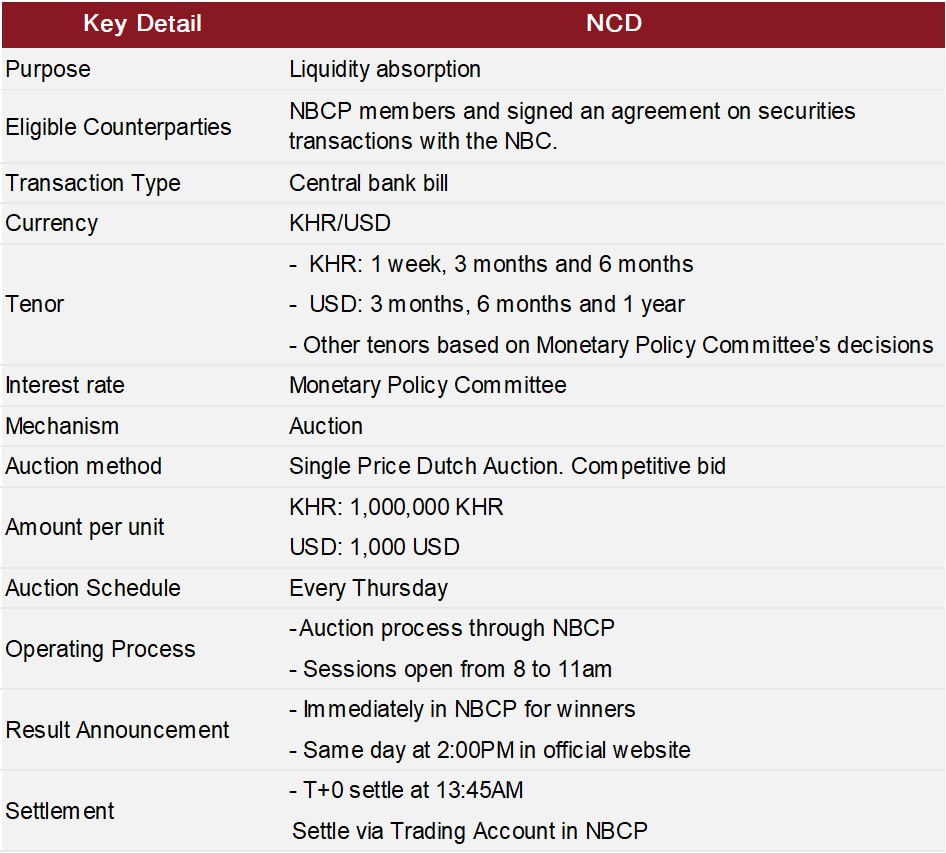Image resolution: width=946 pixels, height=853 pixels.
Task: Click the "KHR: 1,000,000 KHR" amount line
Action: [396, 507]
